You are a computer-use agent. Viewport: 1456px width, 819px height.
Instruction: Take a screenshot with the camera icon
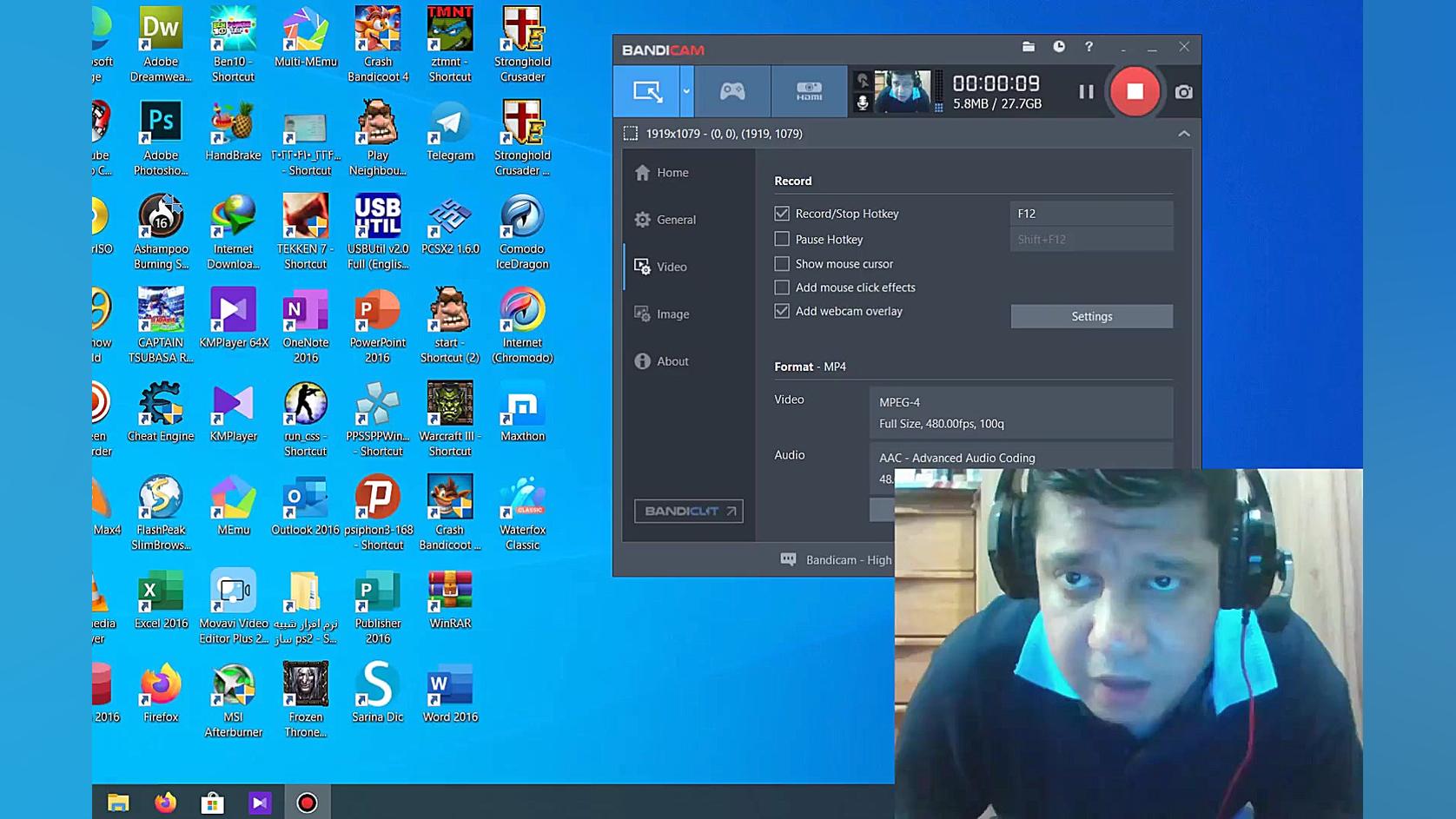[1183, 91]
